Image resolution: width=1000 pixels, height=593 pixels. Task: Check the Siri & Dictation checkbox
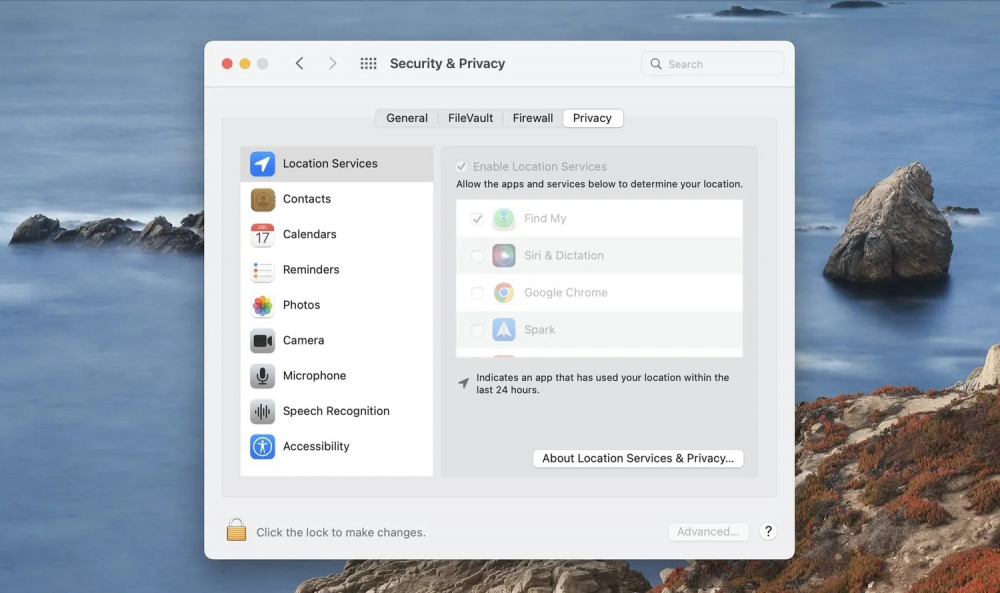click(477, 256)
